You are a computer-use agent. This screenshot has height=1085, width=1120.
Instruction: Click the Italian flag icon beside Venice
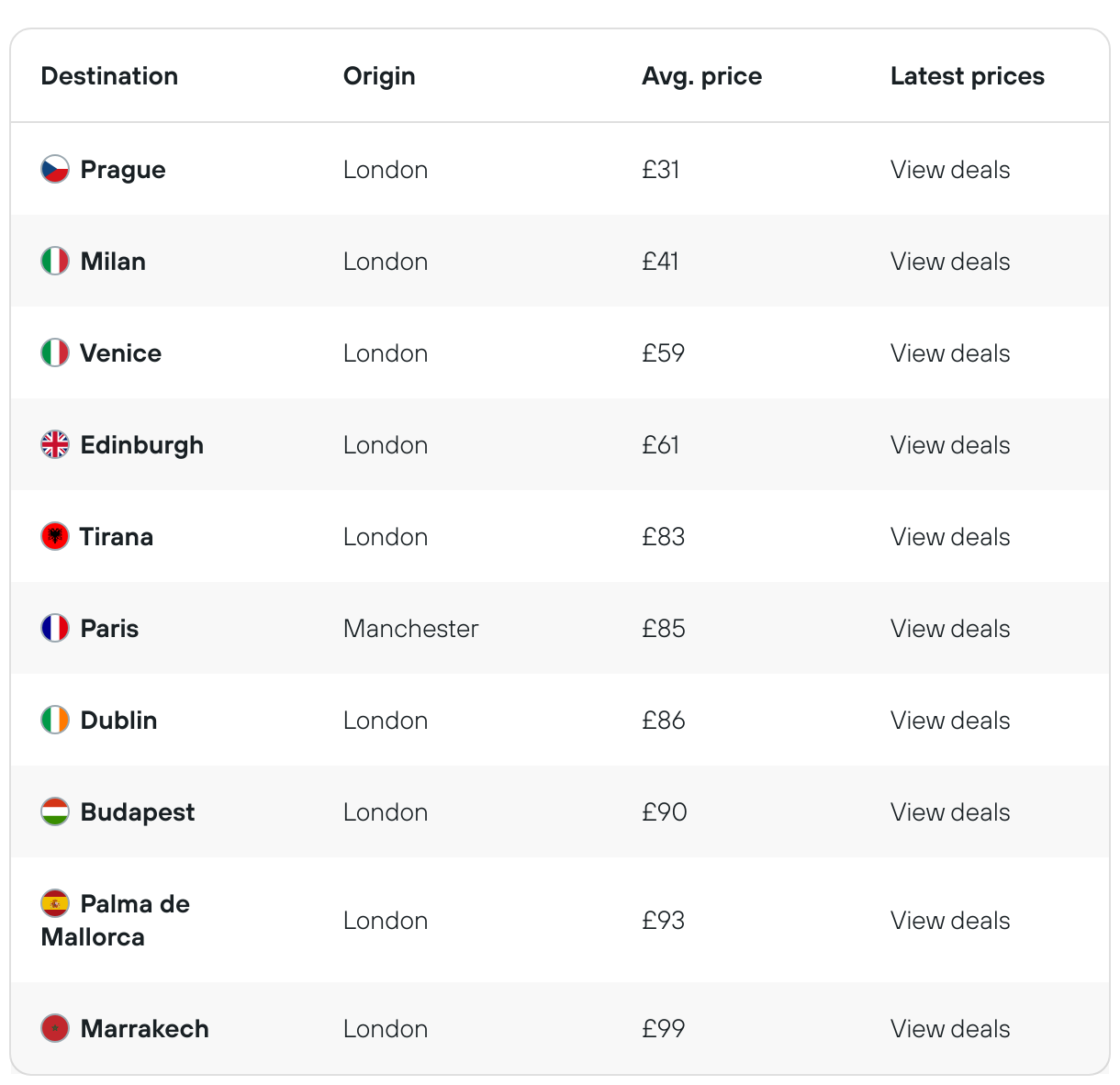[55, 352]
